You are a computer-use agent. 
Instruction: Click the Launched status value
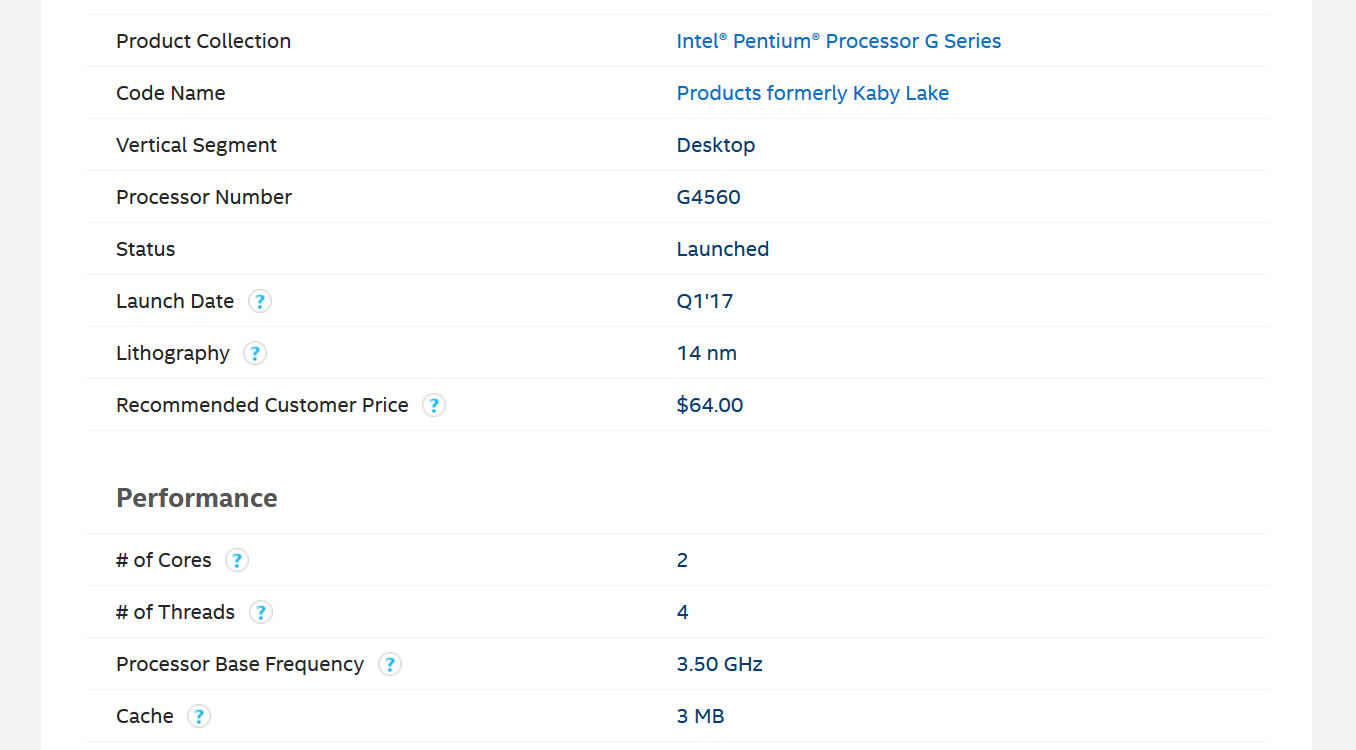pos(723,249)
